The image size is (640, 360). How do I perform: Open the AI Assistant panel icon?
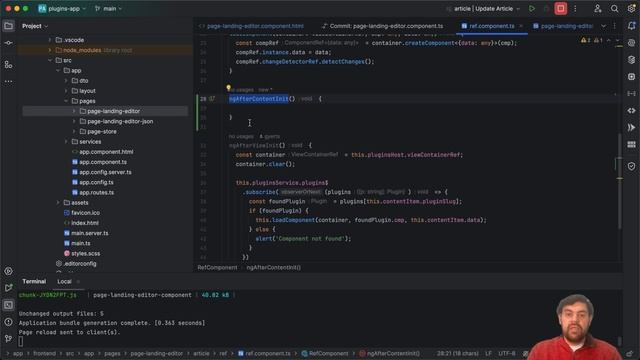click(x=631, y=43)
